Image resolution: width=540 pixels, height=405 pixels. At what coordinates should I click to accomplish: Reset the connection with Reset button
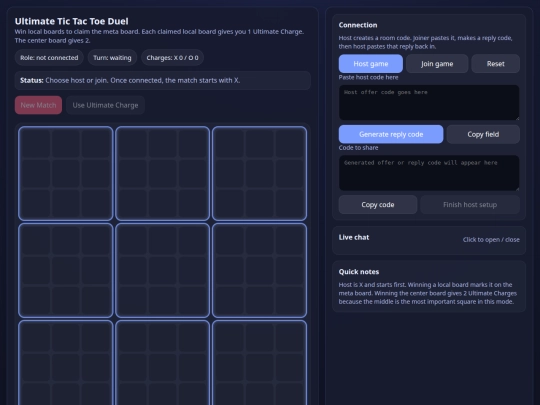496,64
